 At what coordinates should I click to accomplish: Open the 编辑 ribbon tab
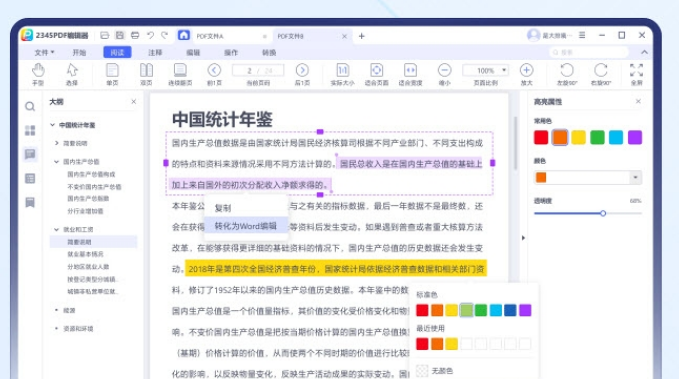coord(193,52)
